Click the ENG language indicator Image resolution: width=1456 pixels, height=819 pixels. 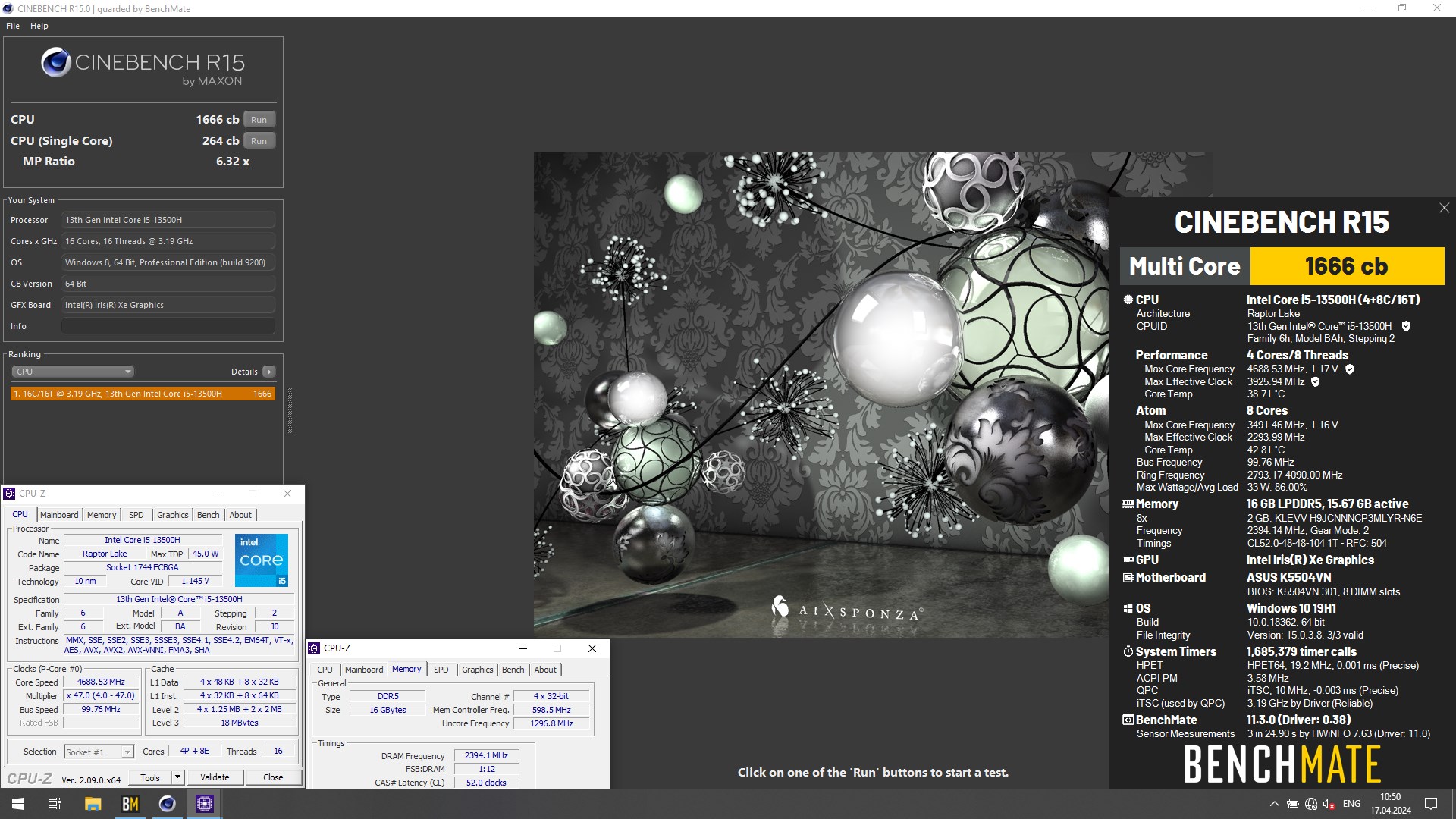tap(1351, 804)
